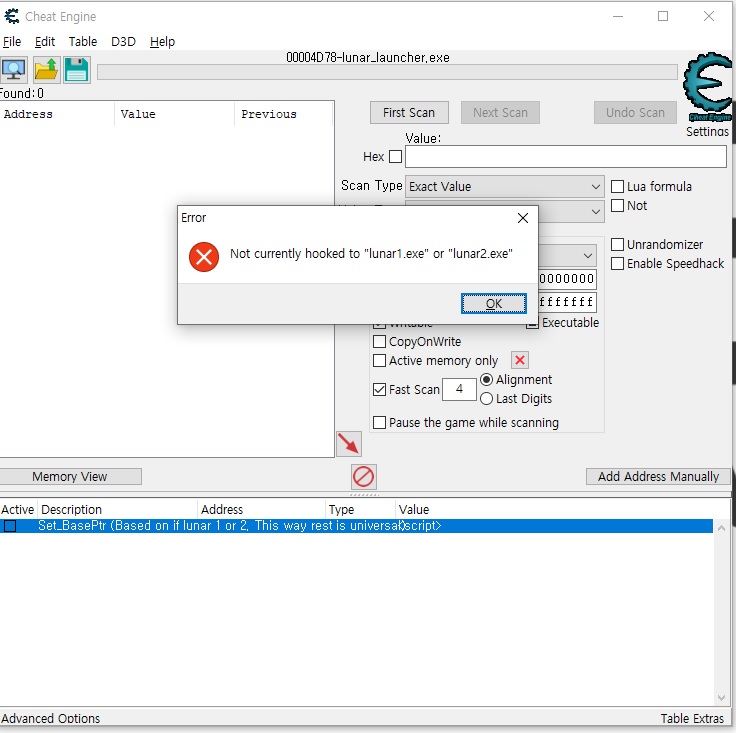Open the Scan Type Exact Value dropdown

tap(504, 186)
